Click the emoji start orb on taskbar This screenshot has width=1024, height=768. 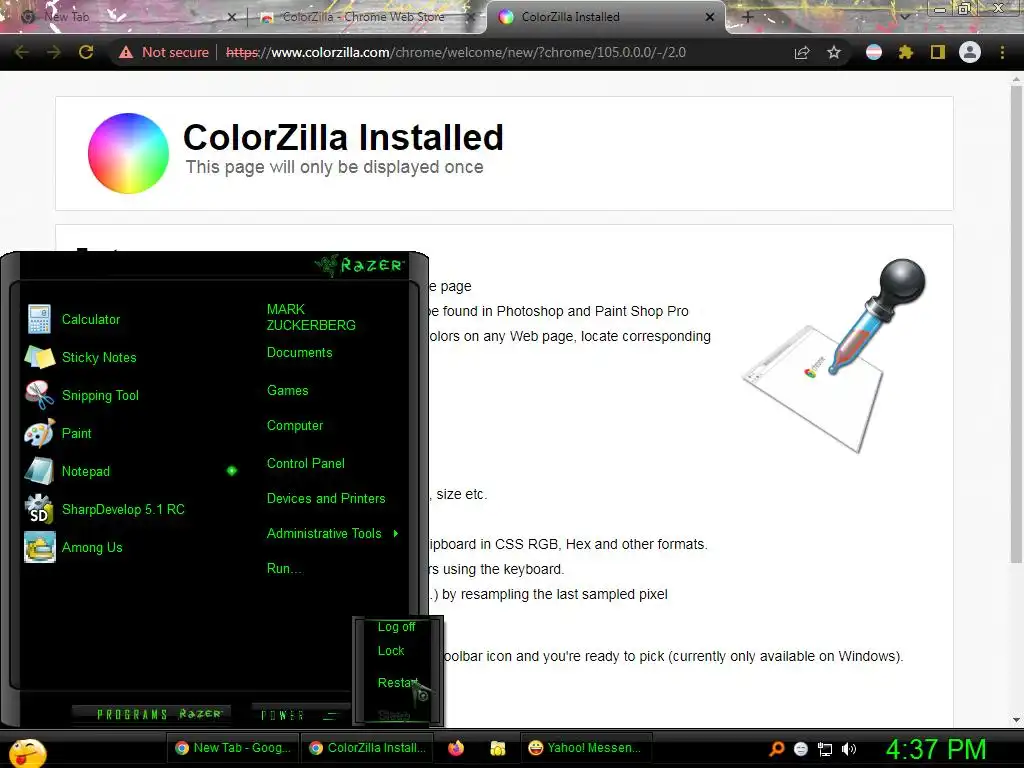(27, 754)
